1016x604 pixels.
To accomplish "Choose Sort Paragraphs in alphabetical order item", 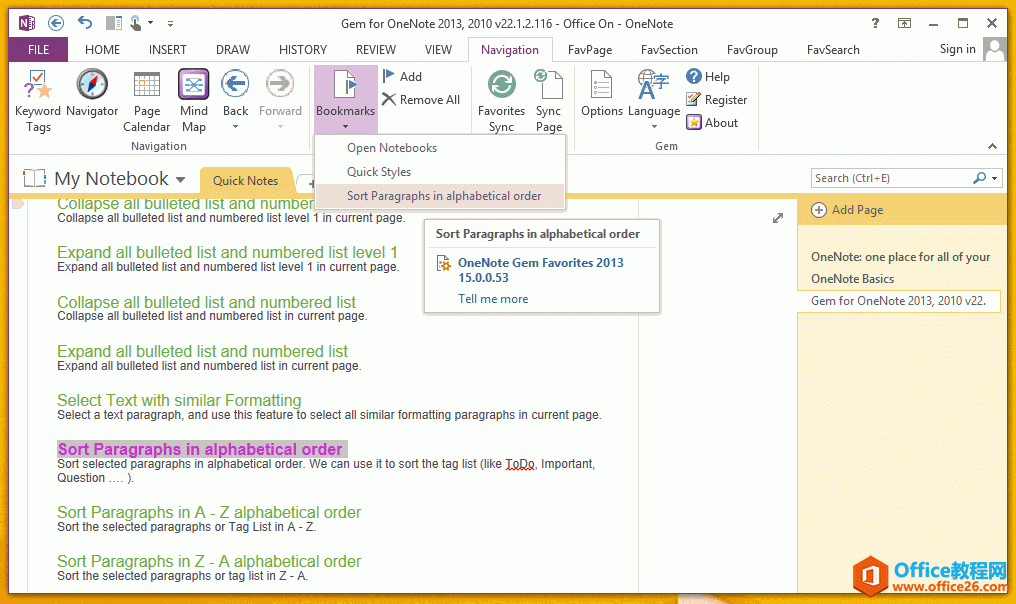I will point(444,196).
